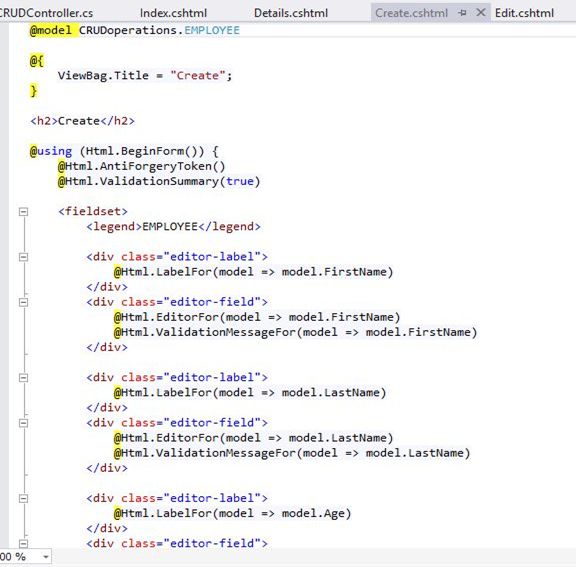Collapse the editor-label div above LastName LabelFor
This screenshot has width=576, height=567.
[24, 378]
